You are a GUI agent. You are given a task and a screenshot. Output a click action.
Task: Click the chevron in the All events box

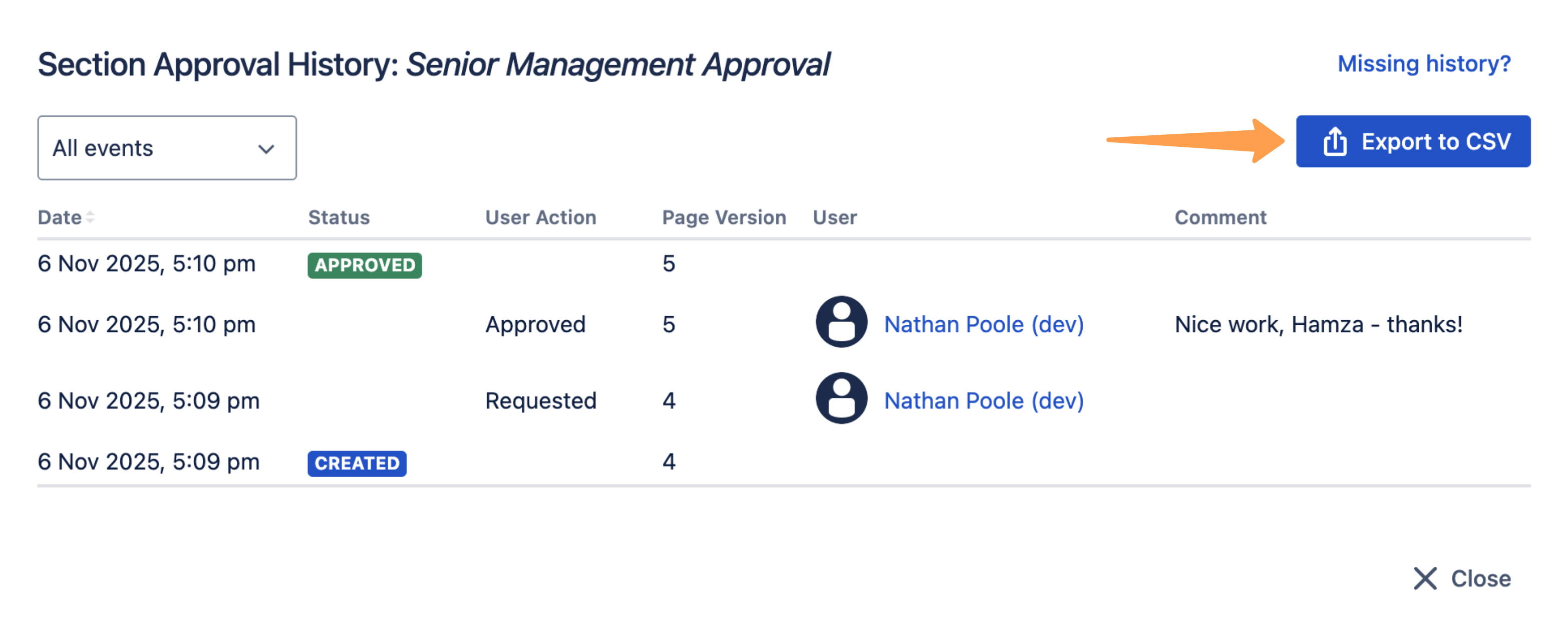266,148
